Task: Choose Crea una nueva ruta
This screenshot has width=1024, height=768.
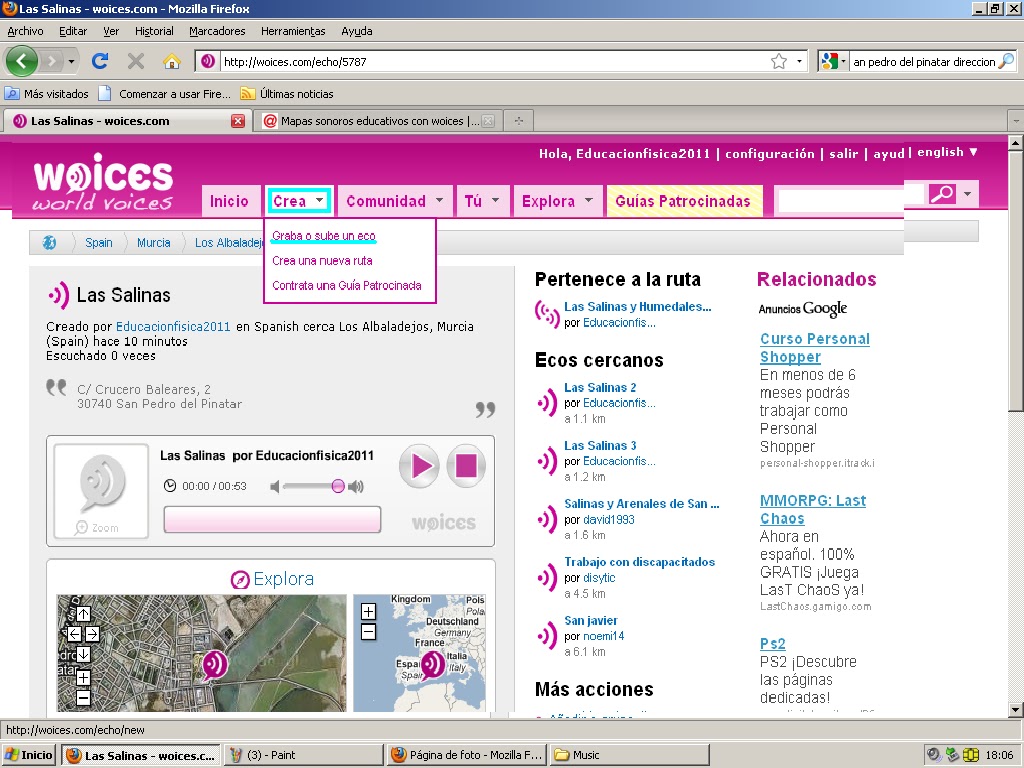Action: click(322, 261)
